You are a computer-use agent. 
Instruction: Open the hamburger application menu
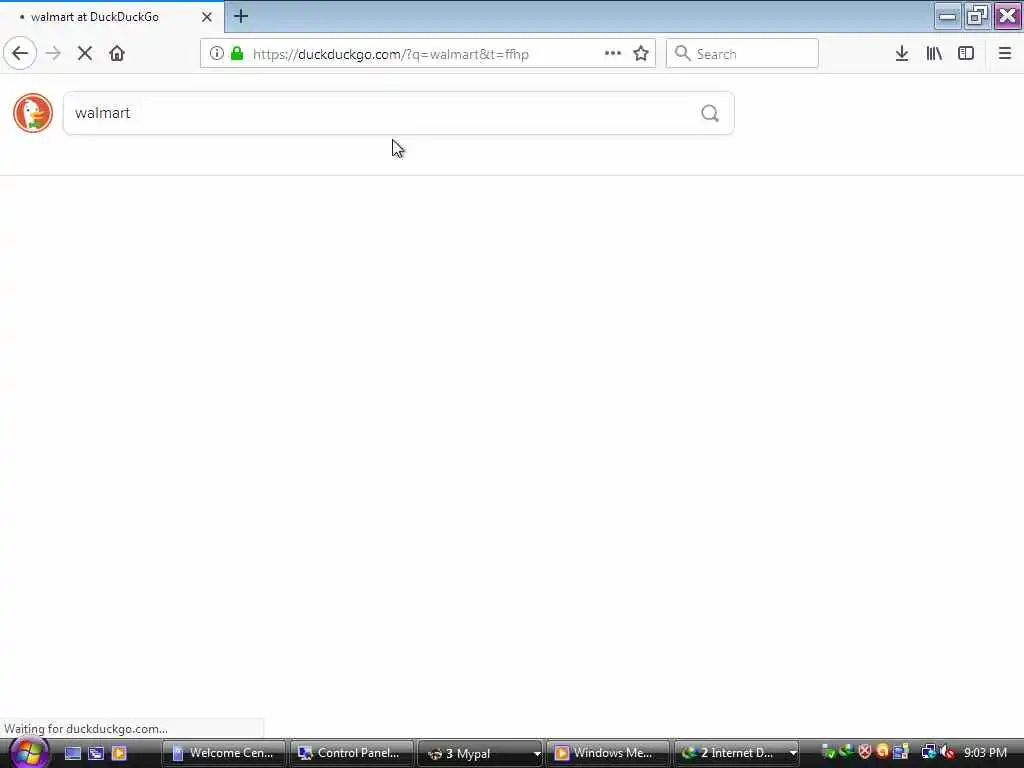point(1005,54)
